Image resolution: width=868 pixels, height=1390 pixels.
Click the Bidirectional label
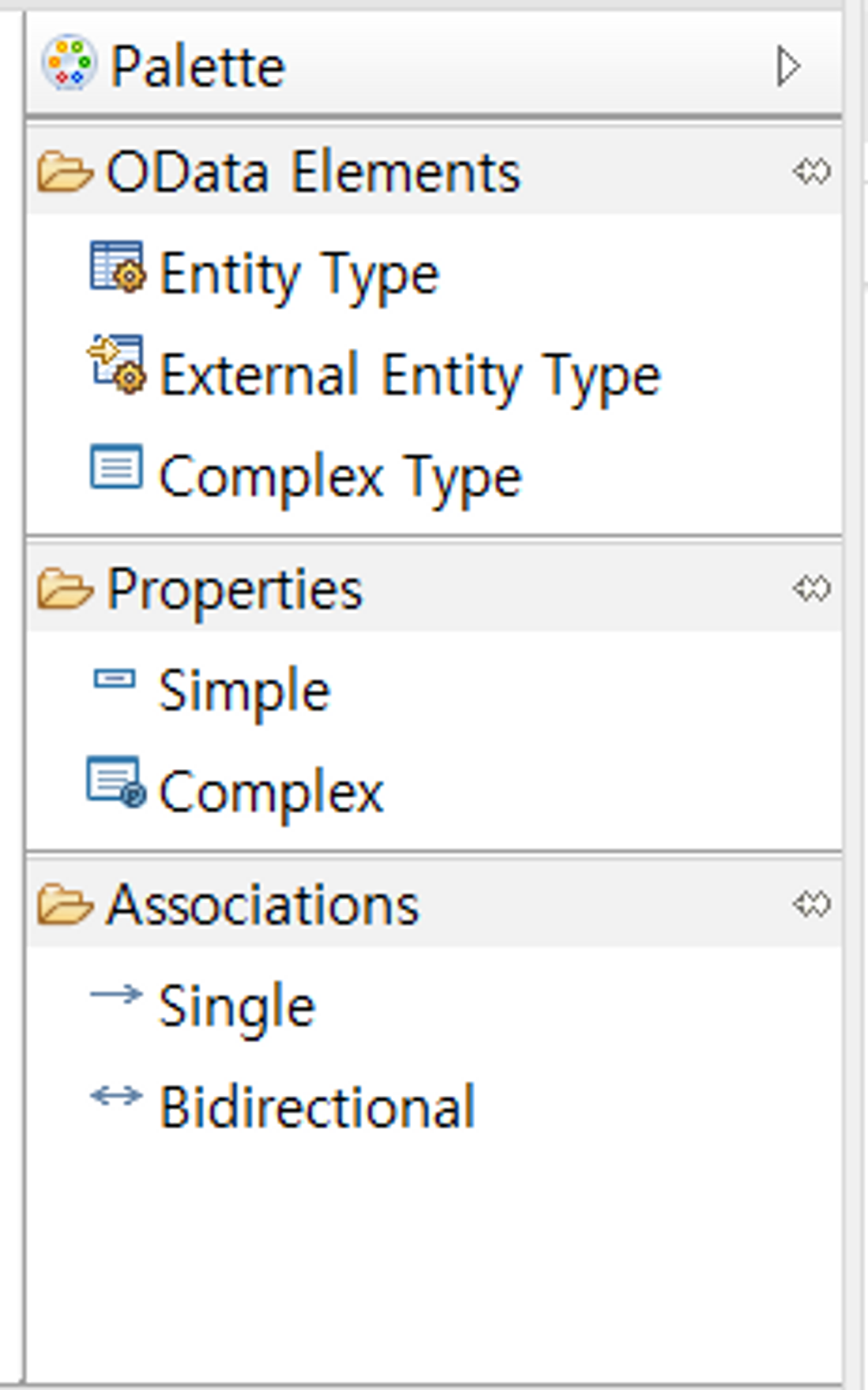coord(317,1106)
